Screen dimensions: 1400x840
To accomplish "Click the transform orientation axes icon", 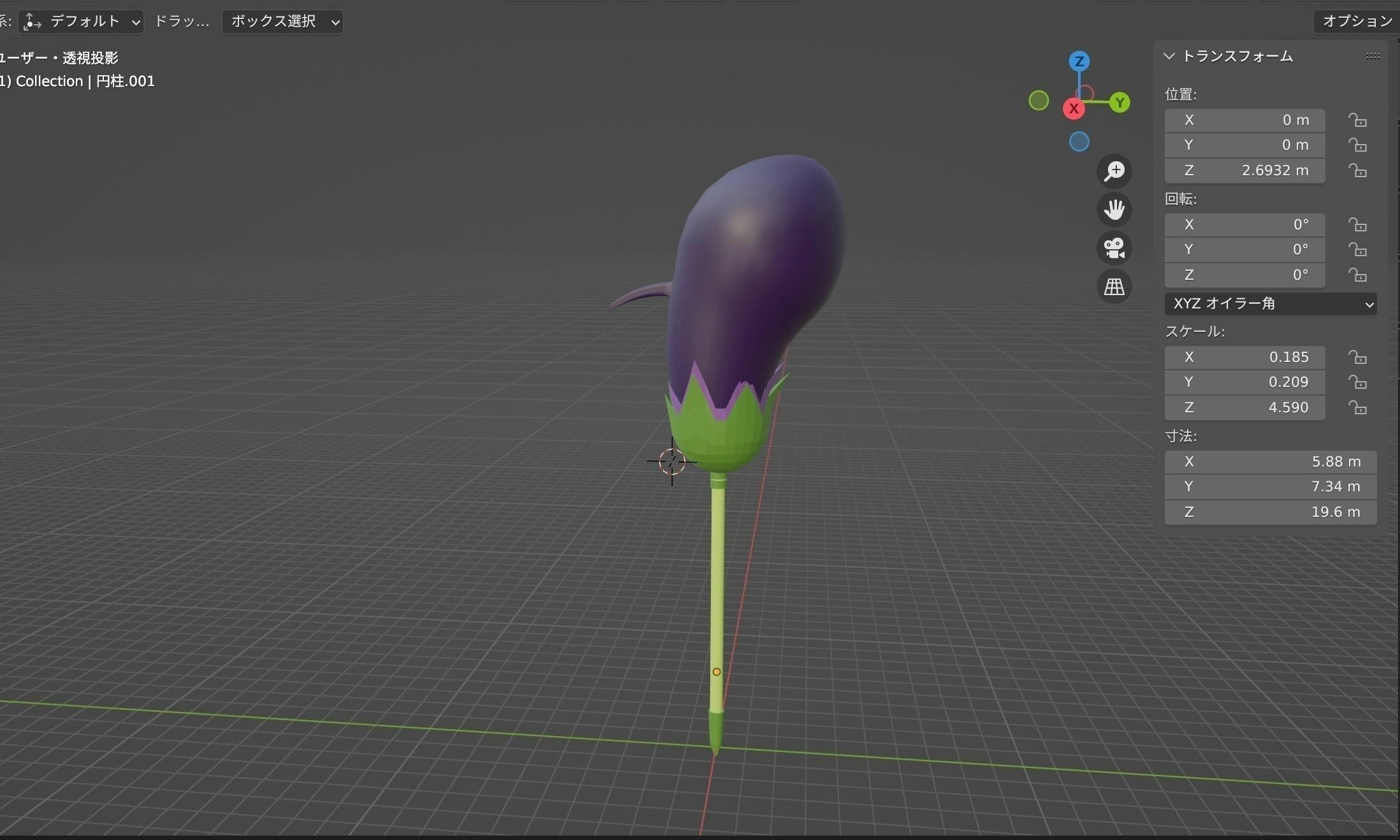I will [x=32, y=22].
